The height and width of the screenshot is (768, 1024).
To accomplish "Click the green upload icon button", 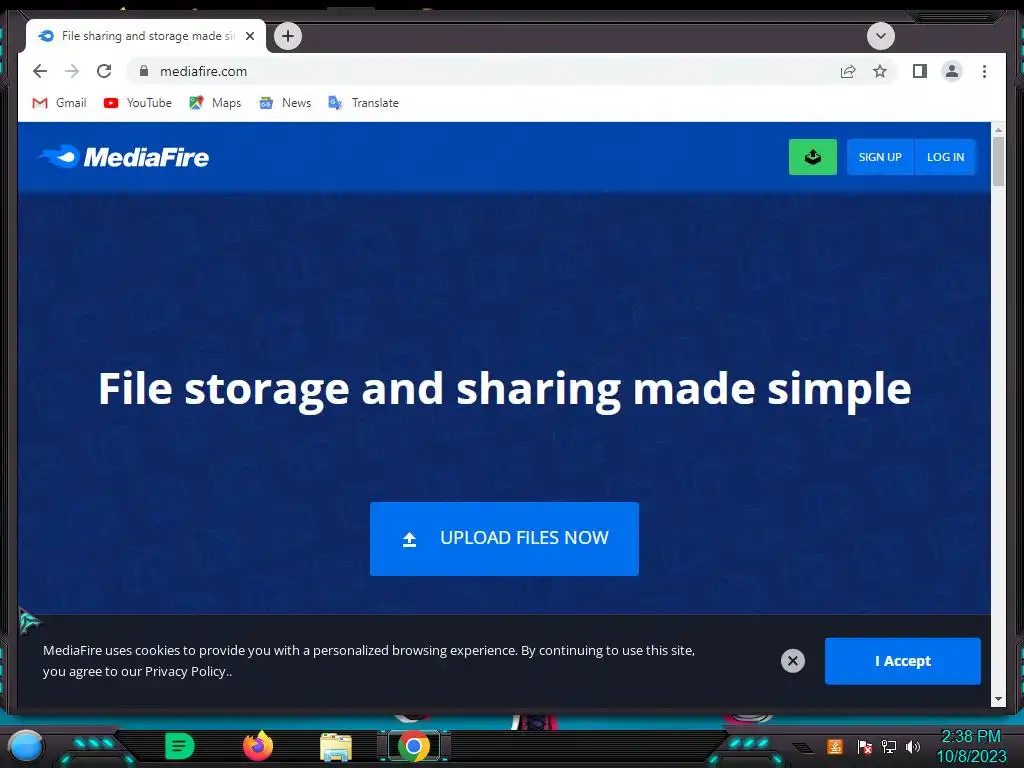I will click(x=812, y=157).
